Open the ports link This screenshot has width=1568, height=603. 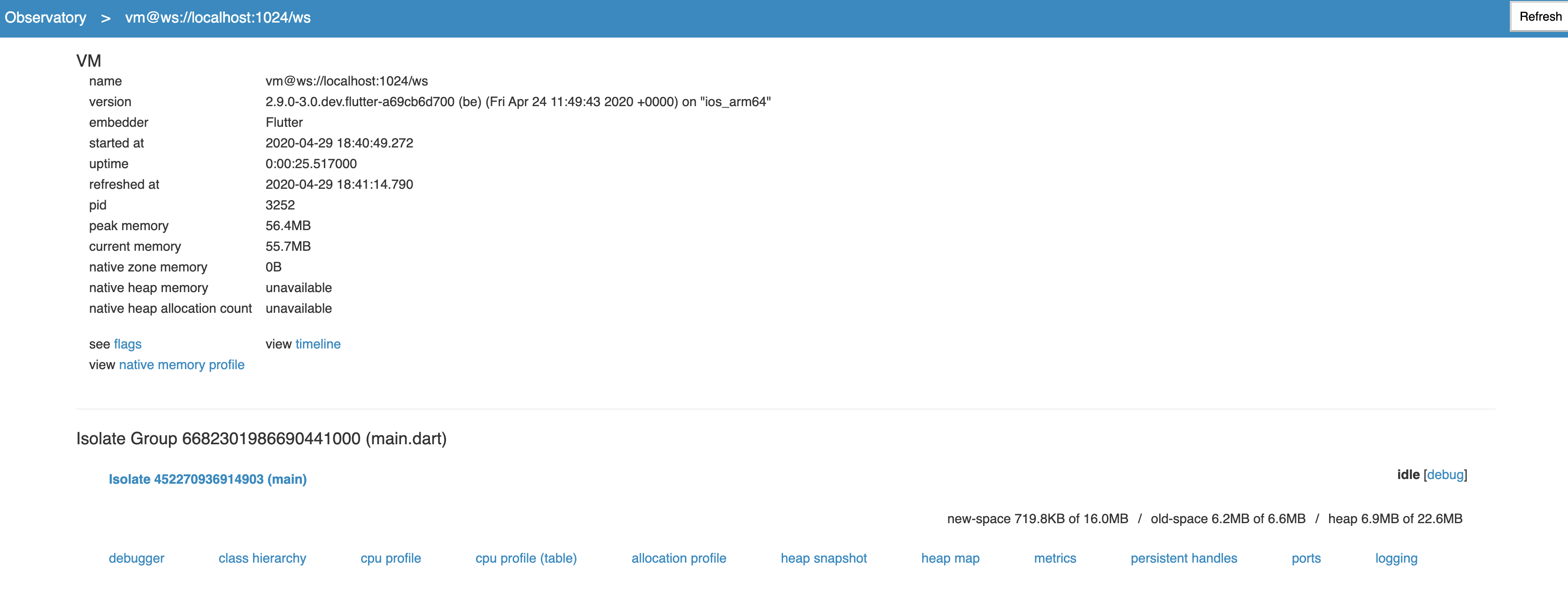(1306, 558)
